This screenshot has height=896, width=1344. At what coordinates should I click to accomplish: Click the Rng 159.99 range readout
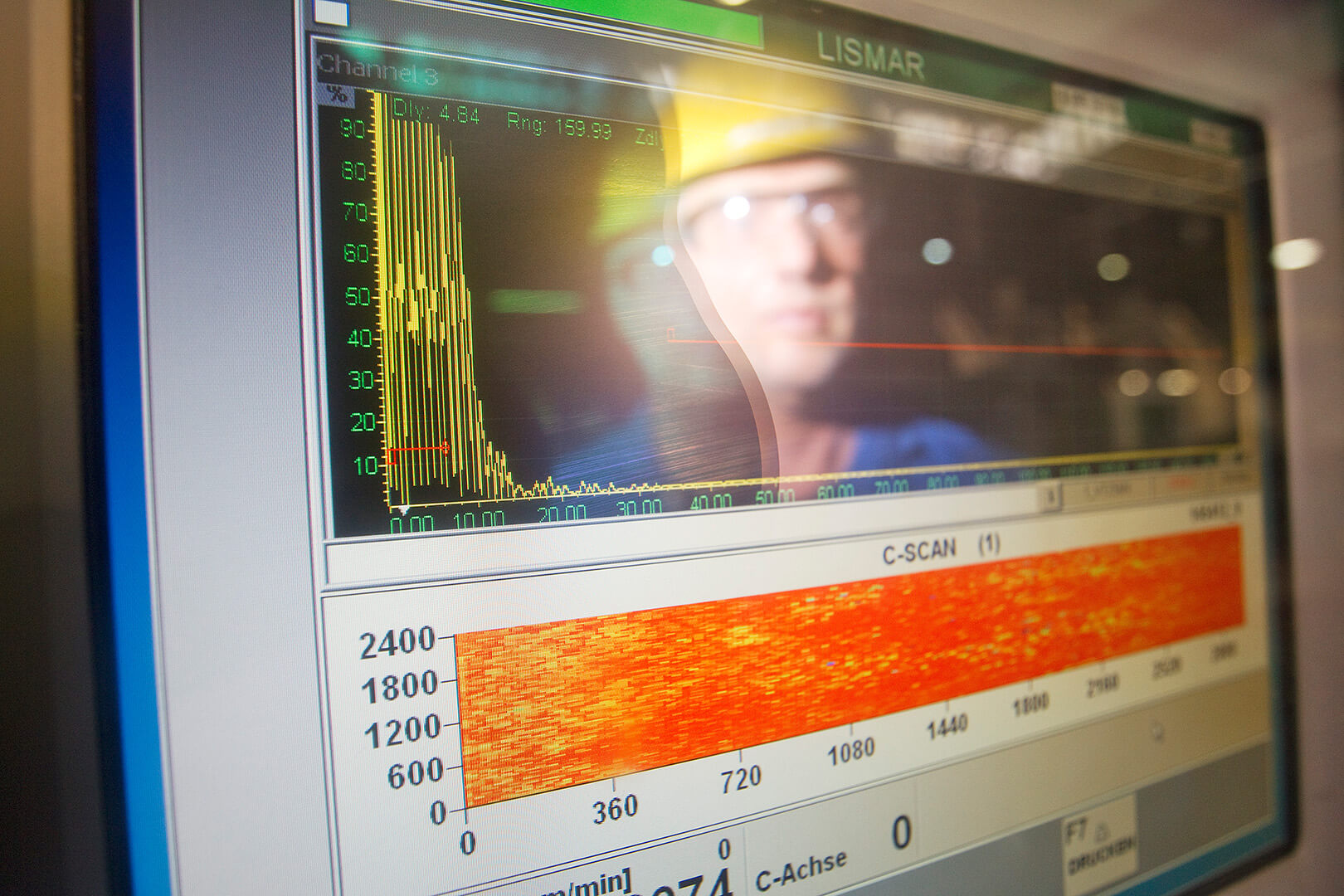(x=558, y=127)
